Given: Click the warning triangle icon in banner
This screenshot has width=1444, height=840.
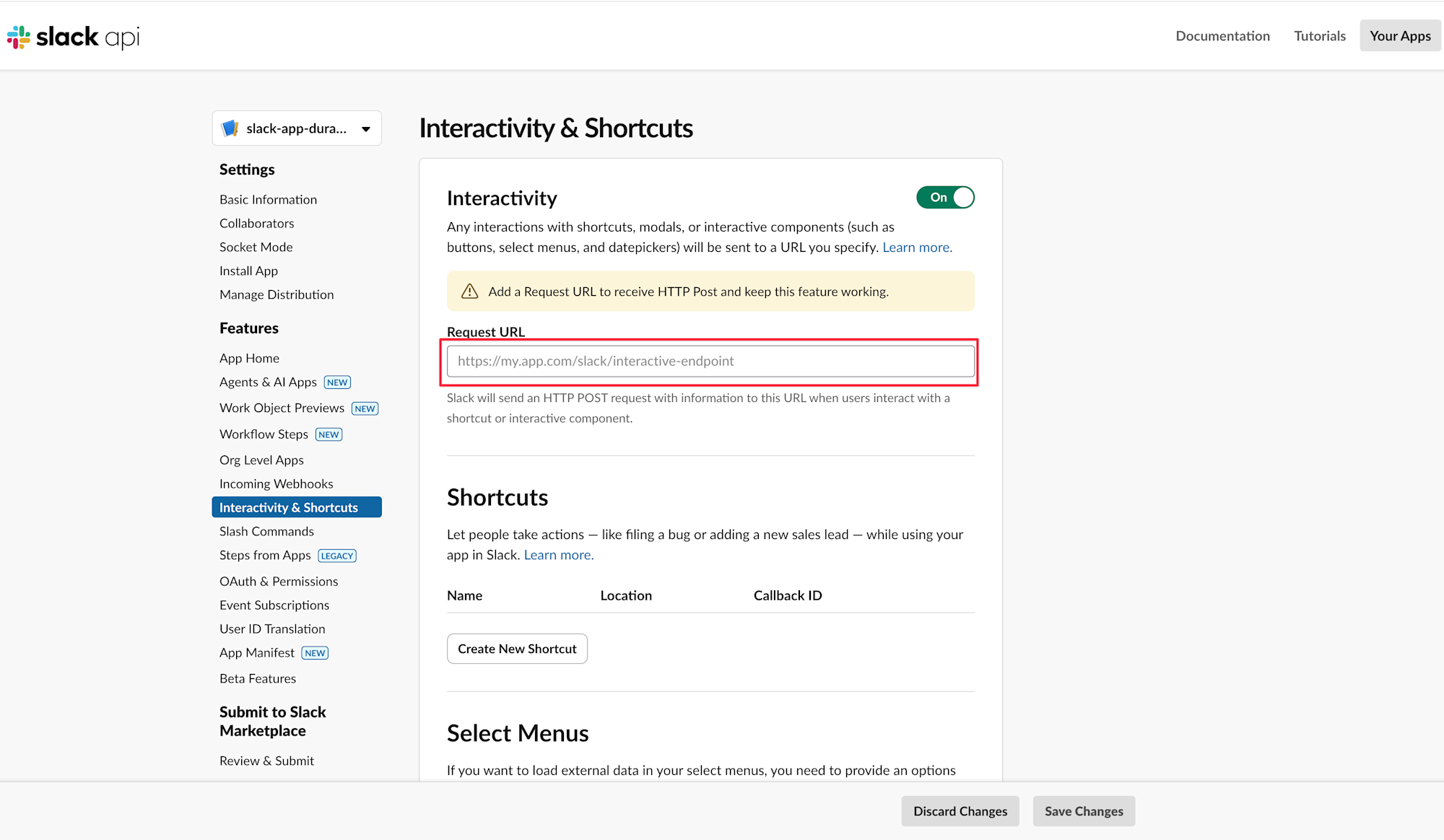Looking at the screenshot, I should coord(470,292).
